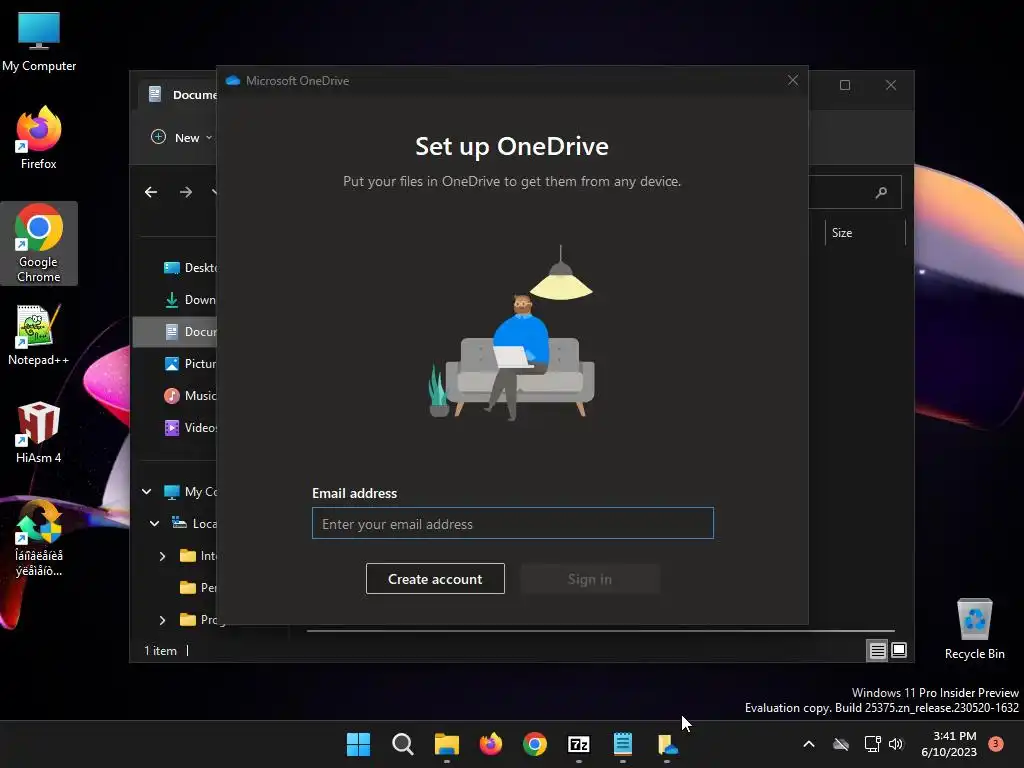The height and width of the screenshot is (768, 1024).
Task: Switch to large icons view in File Explorer
Action: tap(899, 650)
